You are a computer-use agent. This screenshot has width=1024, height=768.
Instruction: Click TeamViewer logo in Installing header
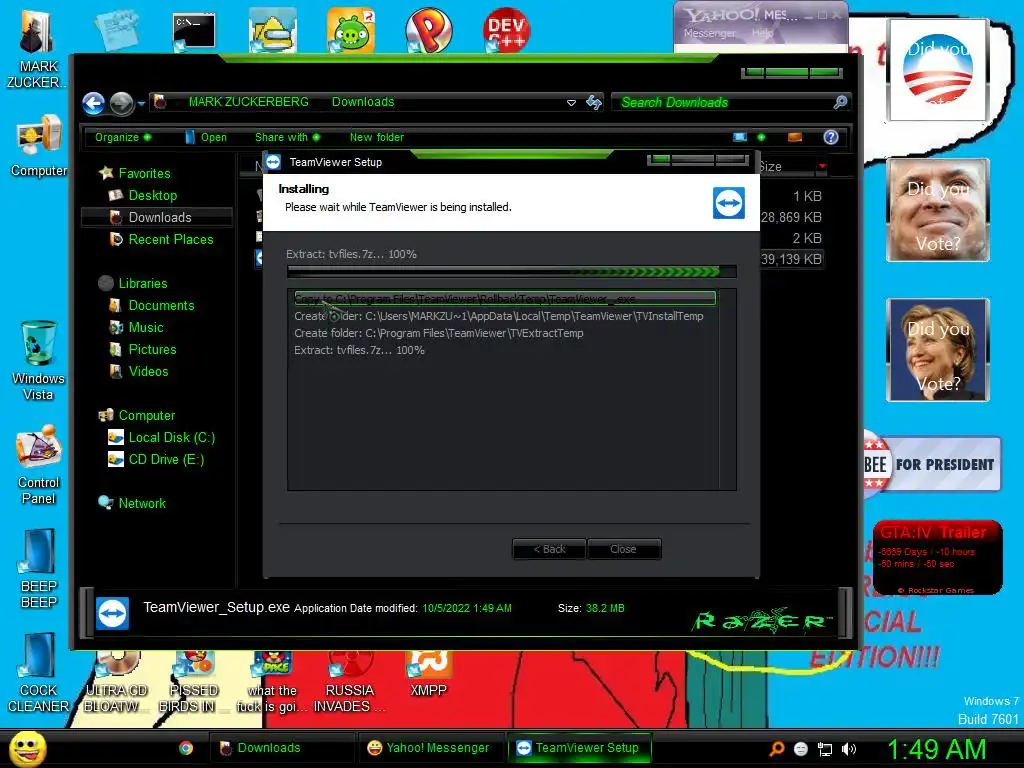pyautogui.click(x=729, y=203)
